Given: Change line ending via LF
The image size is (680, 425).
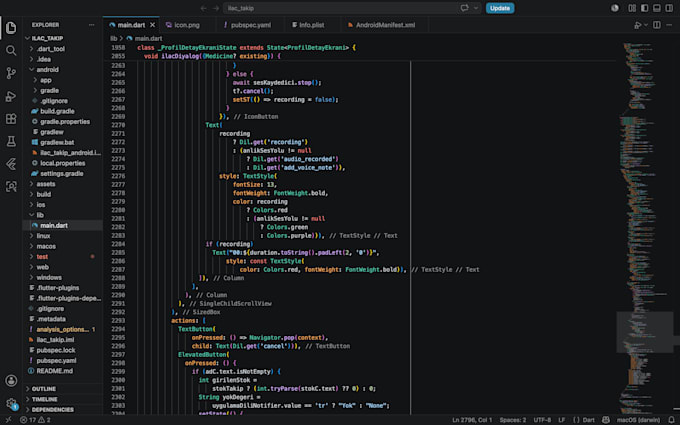Looking at the screenshot, I should coord(562,420).
